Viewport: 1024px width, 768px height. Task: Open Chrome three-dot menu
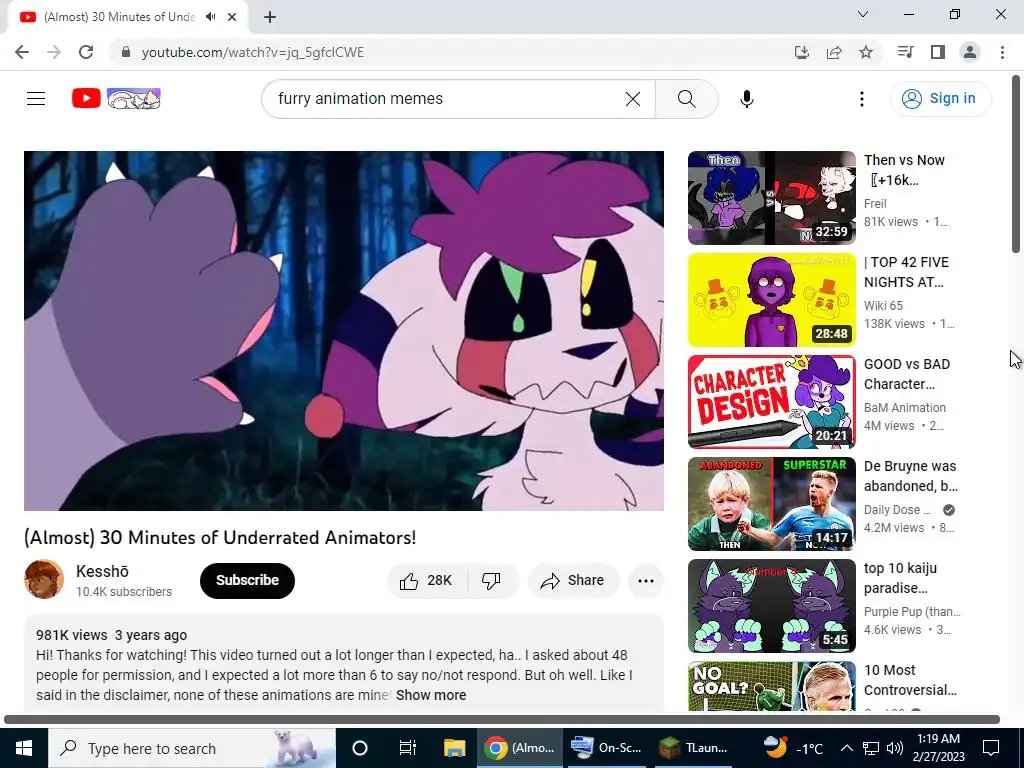[x=1002, y=52]
